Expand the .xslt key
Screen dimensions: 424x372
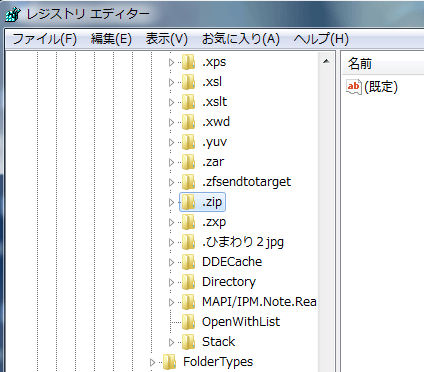point(171,102)
